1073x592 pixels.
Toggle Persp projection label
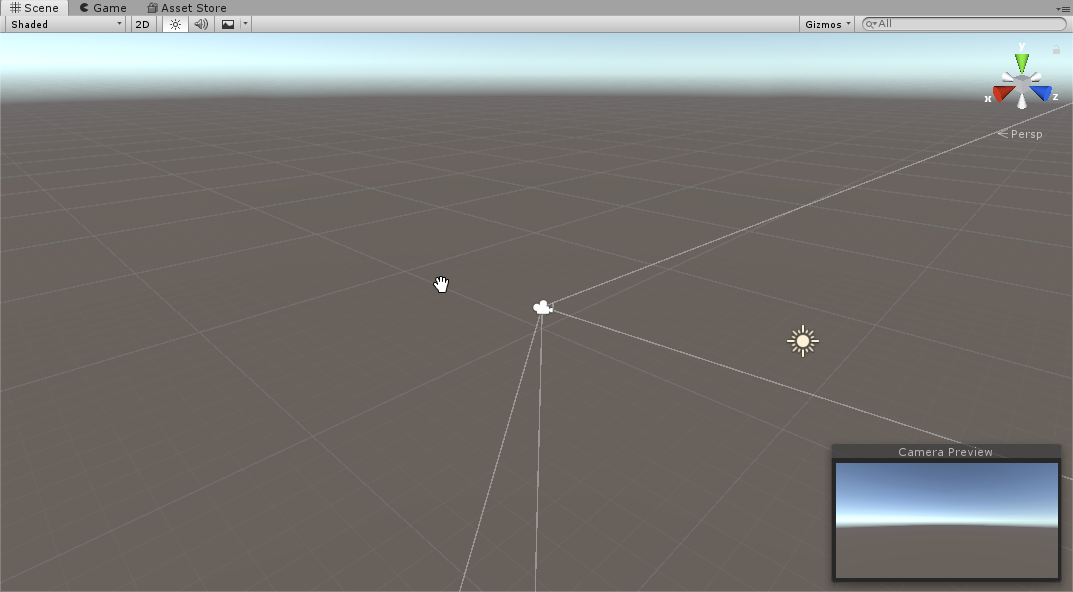click(x=1020, y=134)
